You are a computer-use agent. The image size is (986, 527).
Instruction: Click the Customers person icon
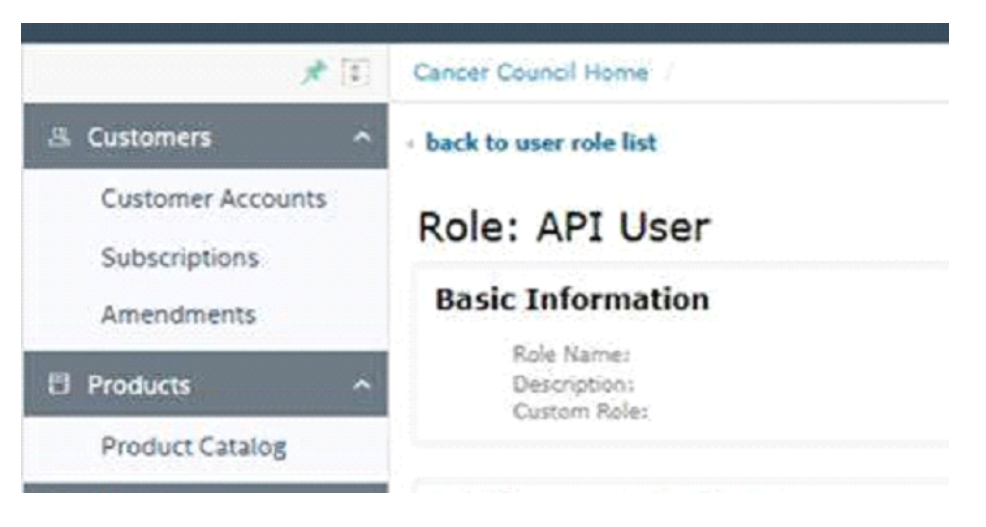pos(59,136)
